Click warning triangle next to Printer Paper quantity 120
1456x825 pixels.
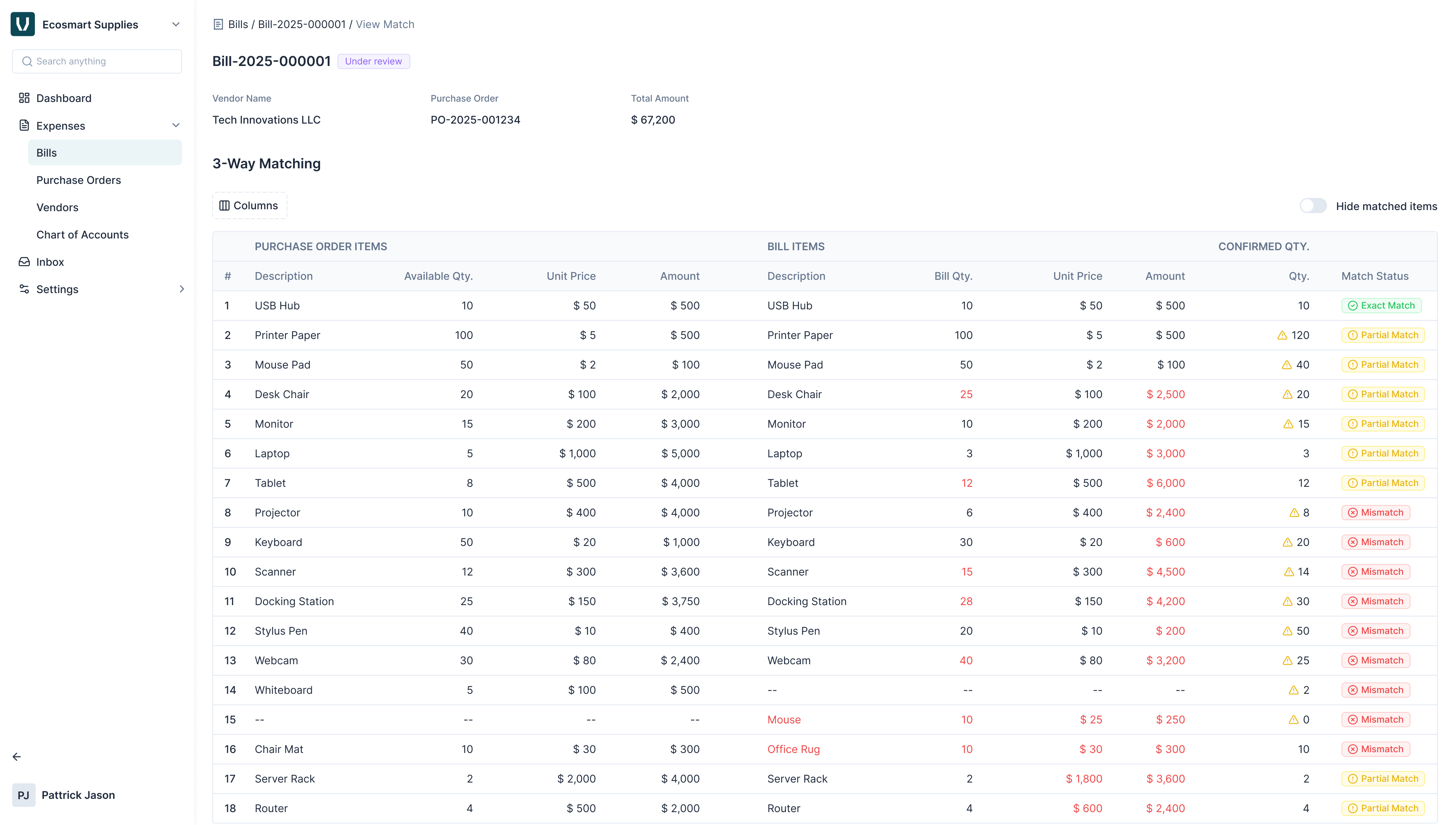click(x=1282, y=336)
